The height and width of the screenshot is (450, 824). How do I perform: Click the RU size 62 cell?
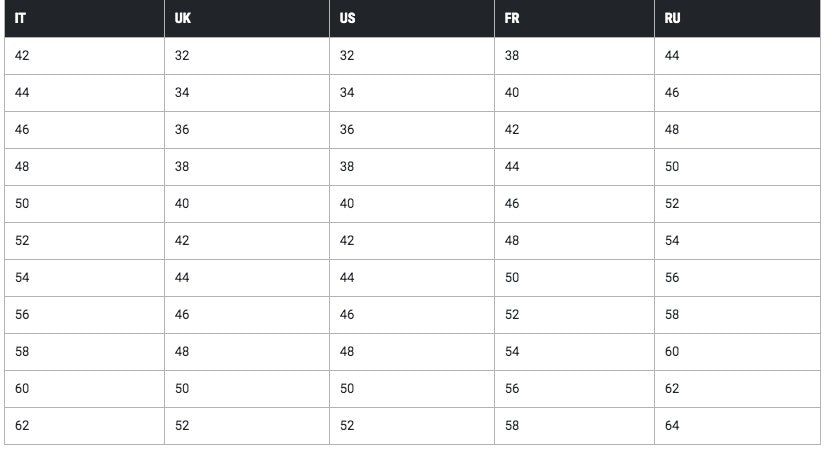(672, 389)
